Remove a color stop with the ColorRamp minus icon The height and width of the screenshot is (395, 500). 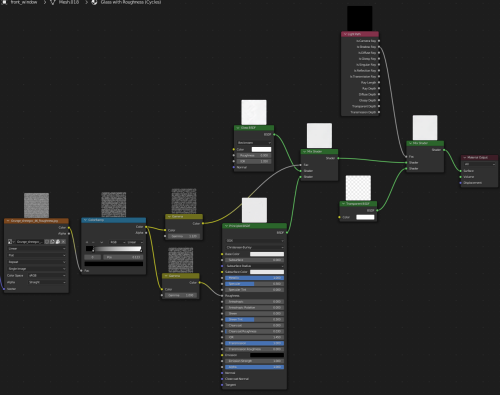(x=93, y=242)
